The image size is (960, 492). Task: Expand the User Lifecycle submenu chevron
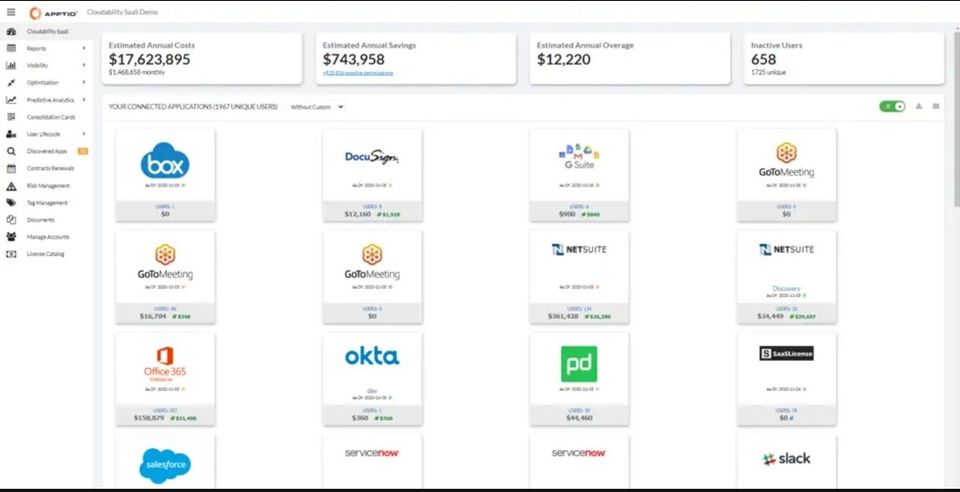click(84, 134)
